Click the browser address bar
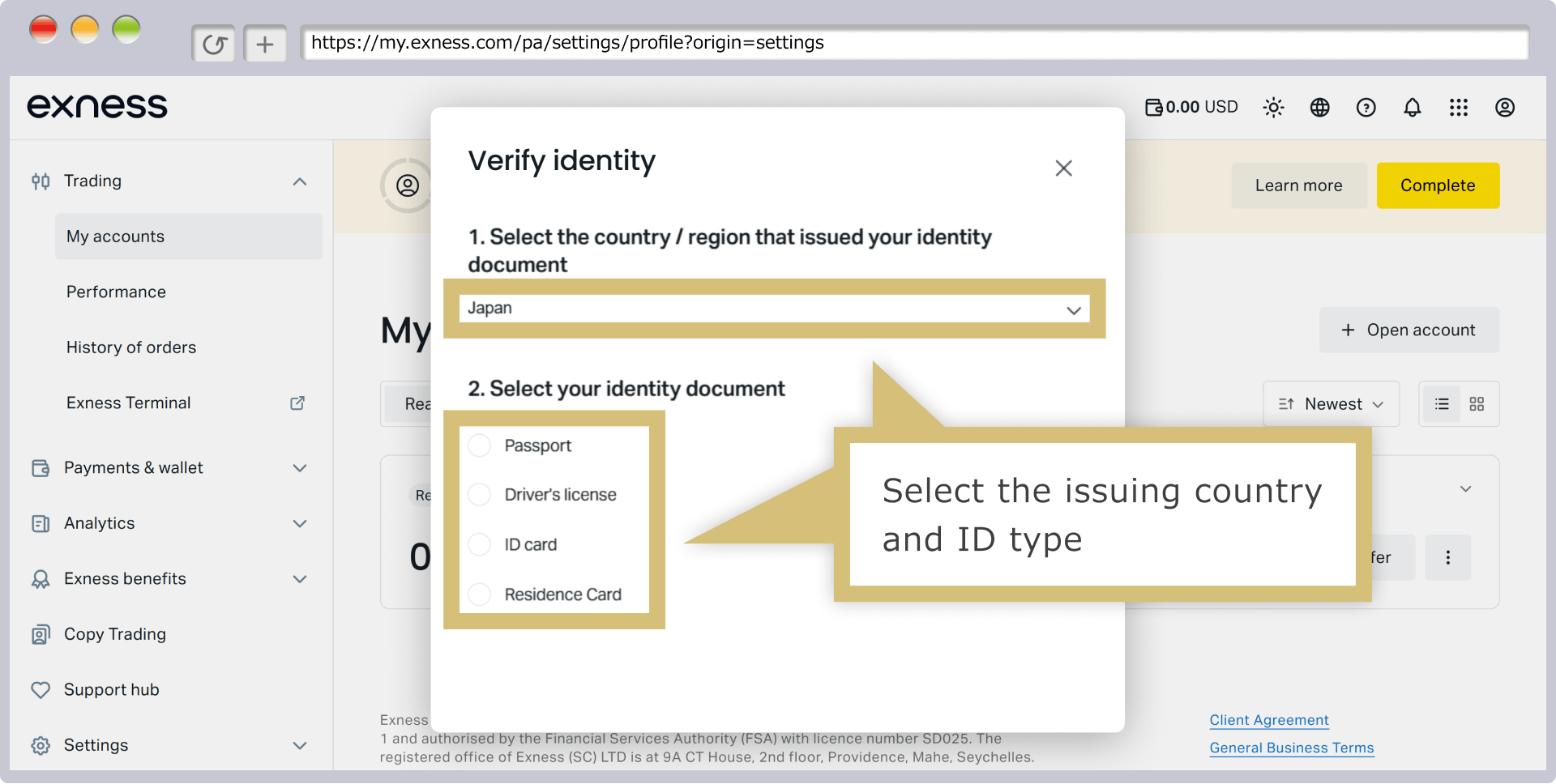This screenshot has width=1556, height=784. click(914, 43)
